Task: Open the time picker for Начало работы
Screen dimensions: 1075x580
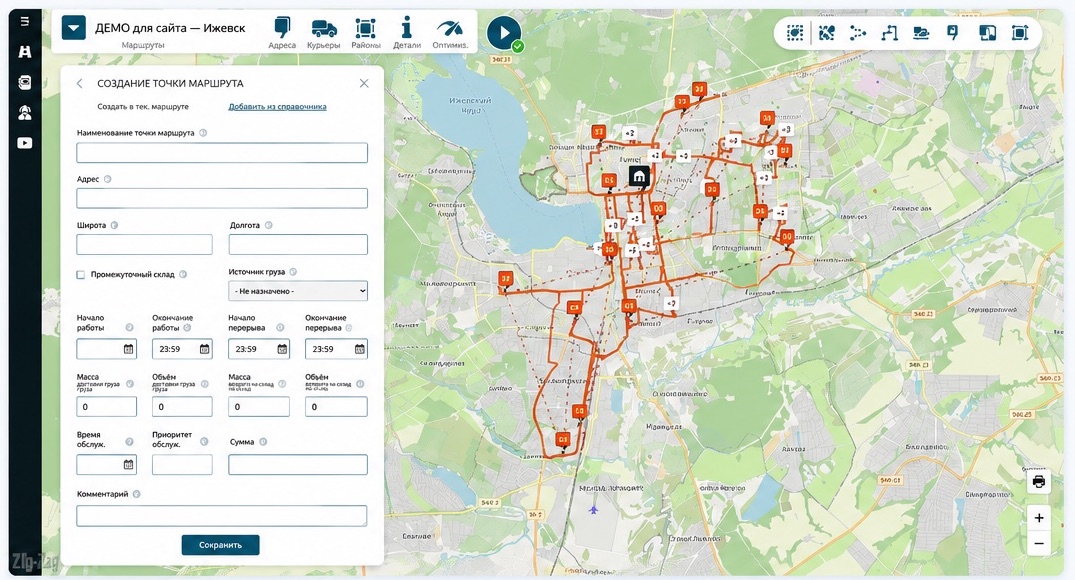Action: click(x=128, y=349)
